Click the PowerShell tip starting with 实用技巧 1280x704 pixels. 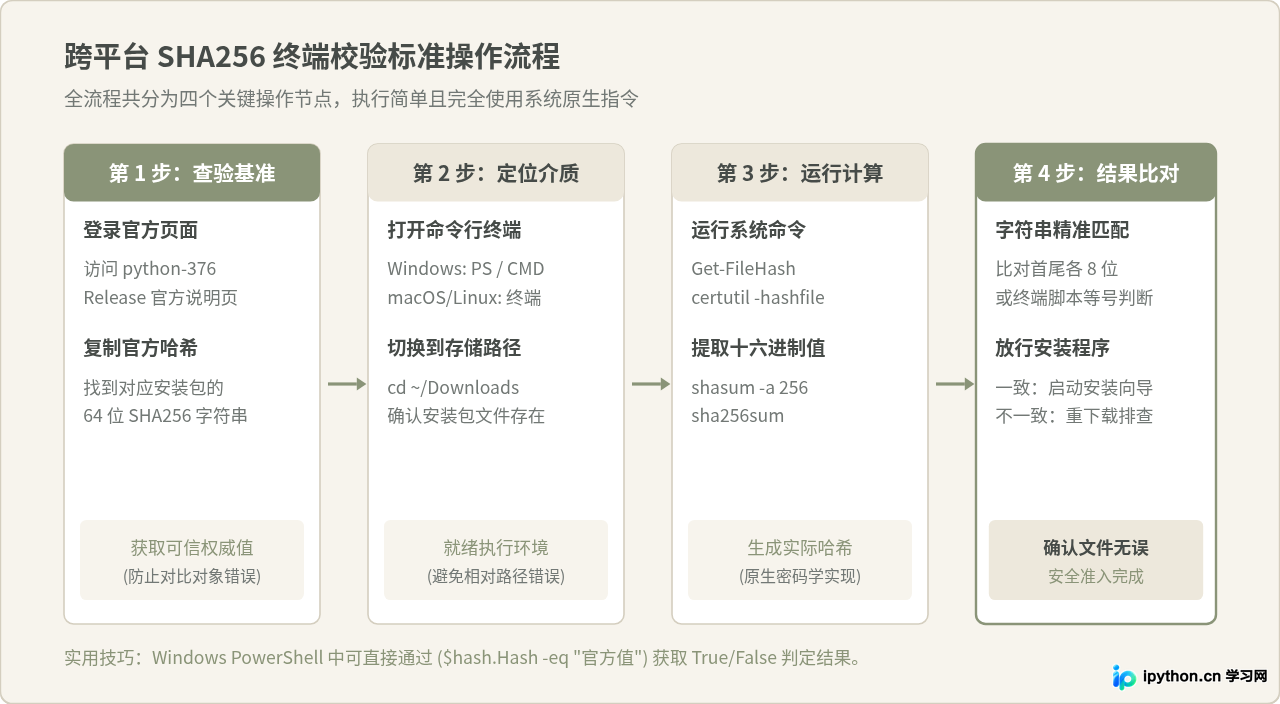463,658
